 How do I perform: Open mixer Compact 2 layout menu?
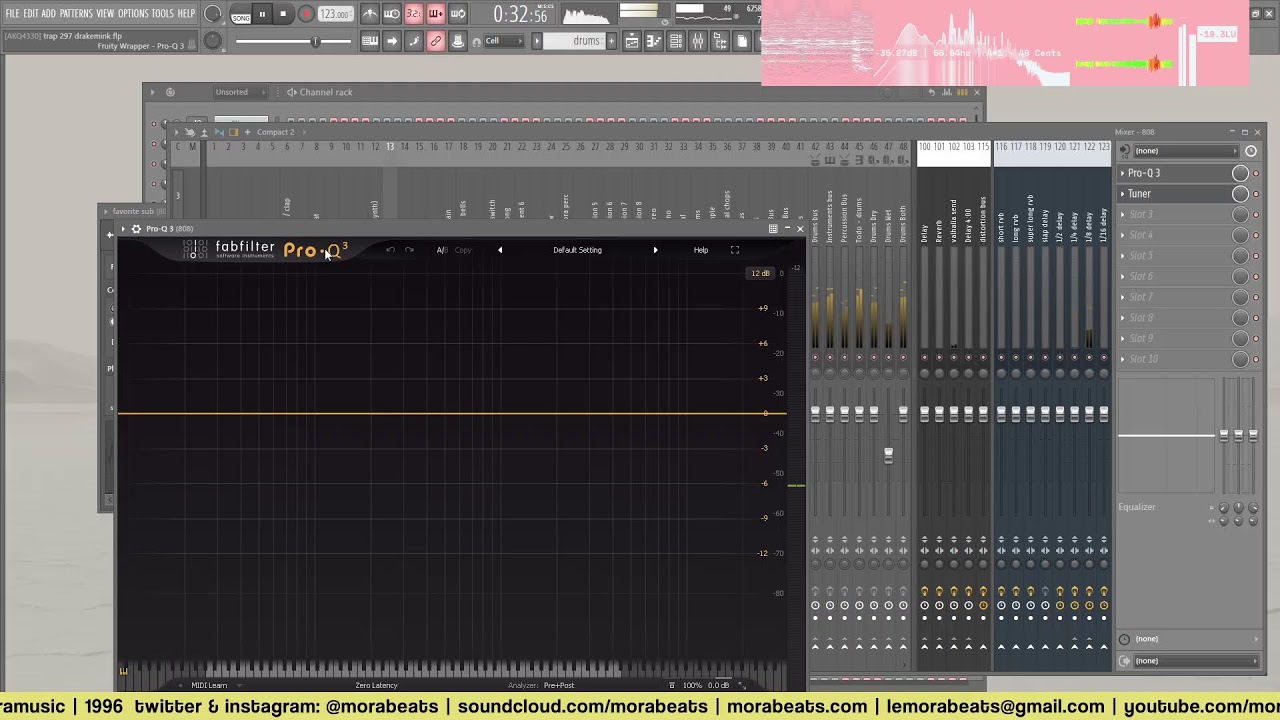pos(275,132)
